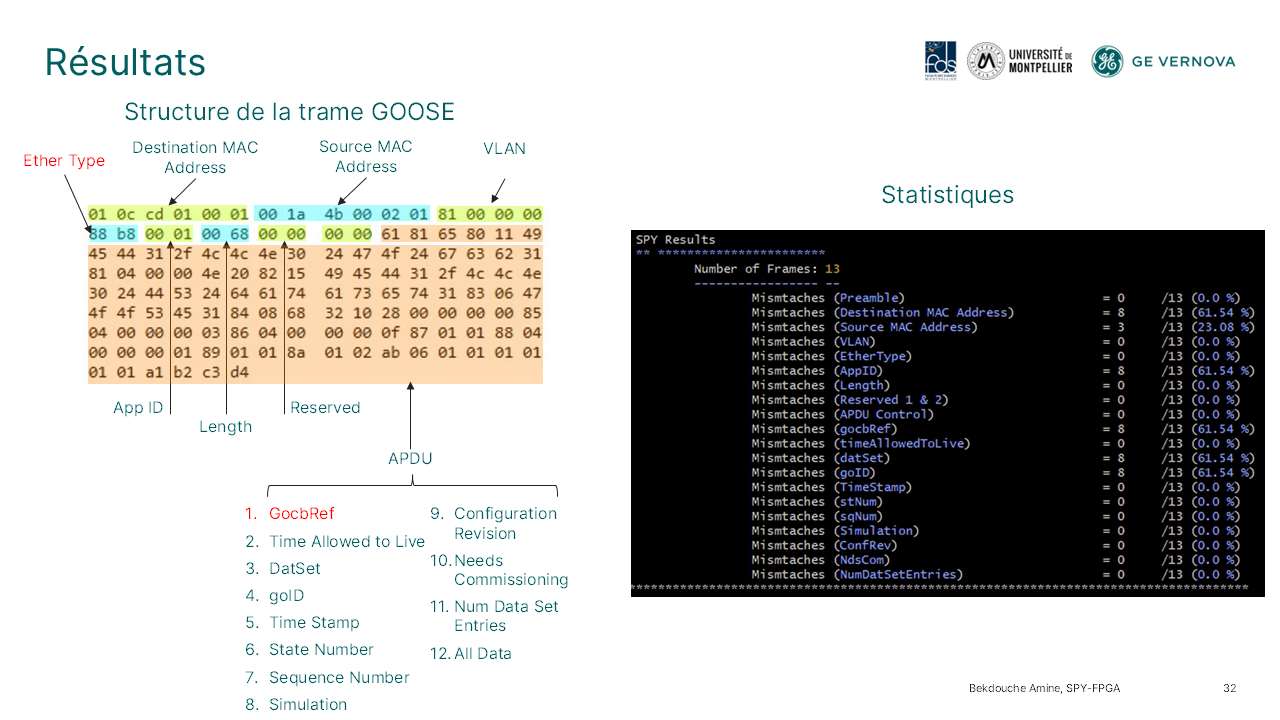1280x720 pixels.
Task: Click the red GocbRef list item
Action: click(x=301, y=514)
